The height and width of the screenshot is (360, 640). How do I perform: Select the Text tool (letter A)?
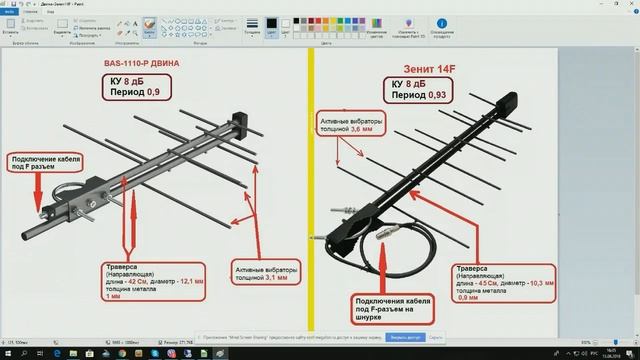[x=135, y=24]
